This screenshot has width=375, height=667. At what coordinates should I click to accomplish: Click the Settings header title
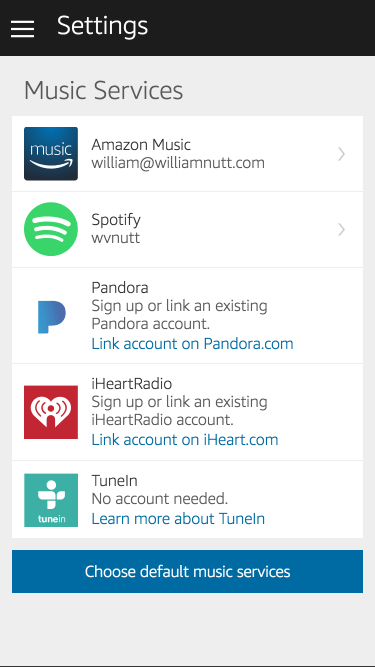(x=102, y=26)
